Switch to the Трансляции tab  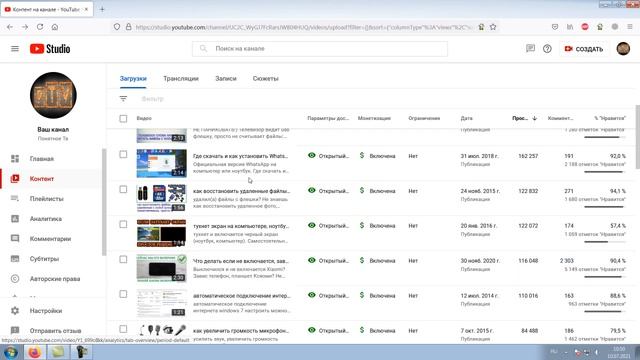click(181, 78)
